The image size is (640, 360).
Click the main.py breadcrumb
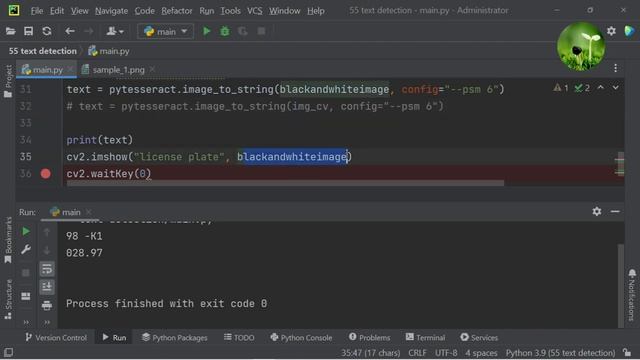[109, 51]
